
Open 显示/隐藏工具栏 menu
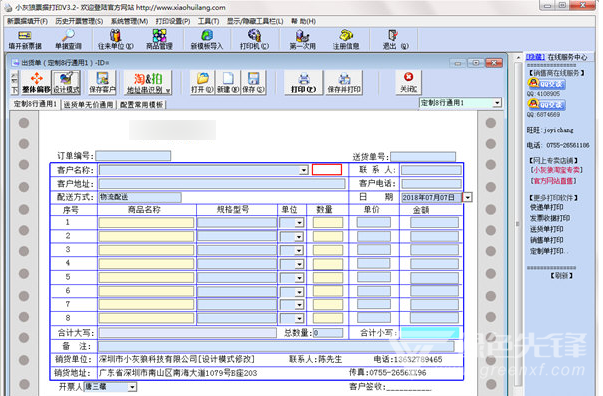[x=255, y=21]
